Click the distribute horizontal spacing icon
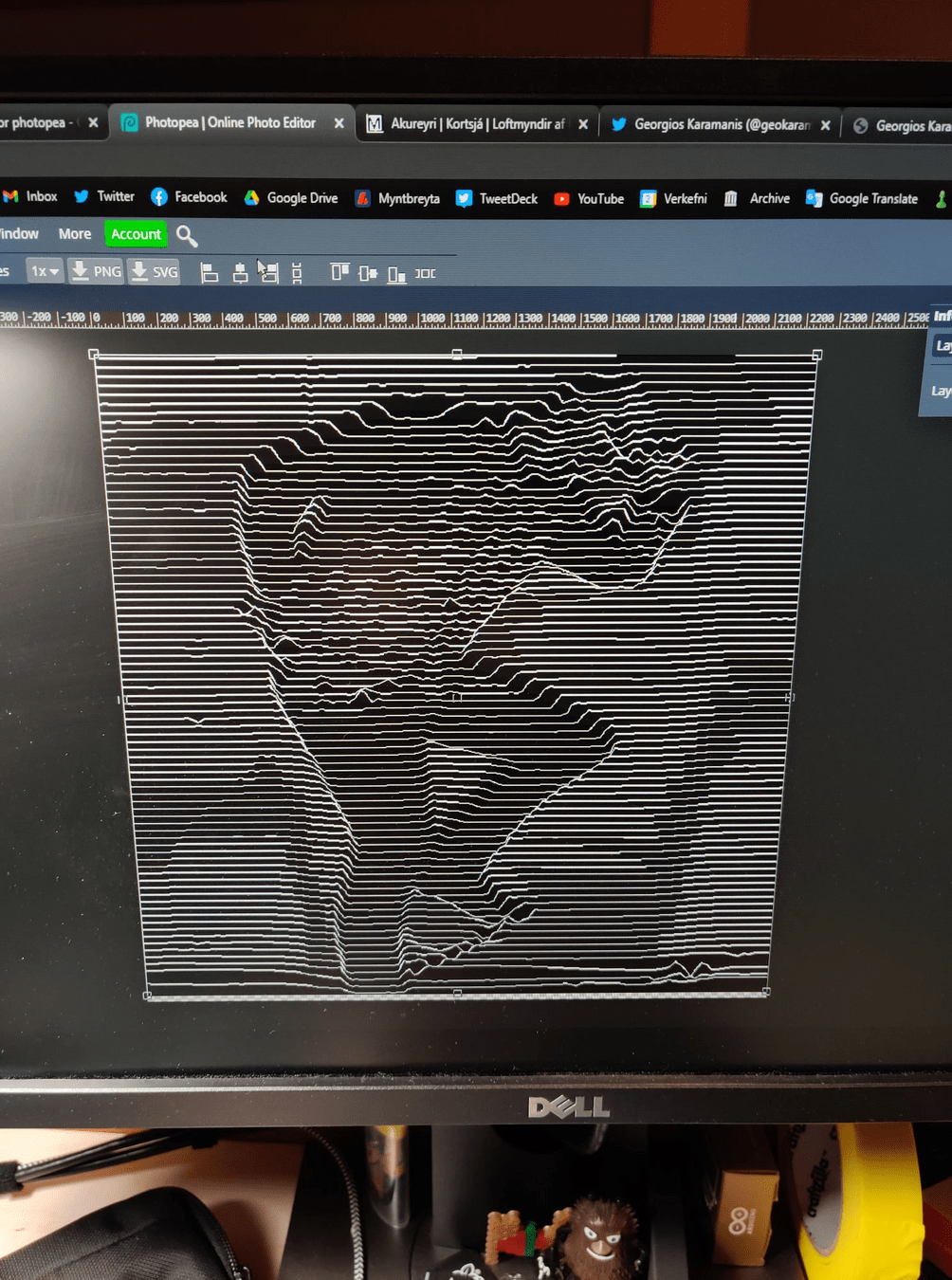952x1280 pixels. pyautogui.click(x=426, y=273)
